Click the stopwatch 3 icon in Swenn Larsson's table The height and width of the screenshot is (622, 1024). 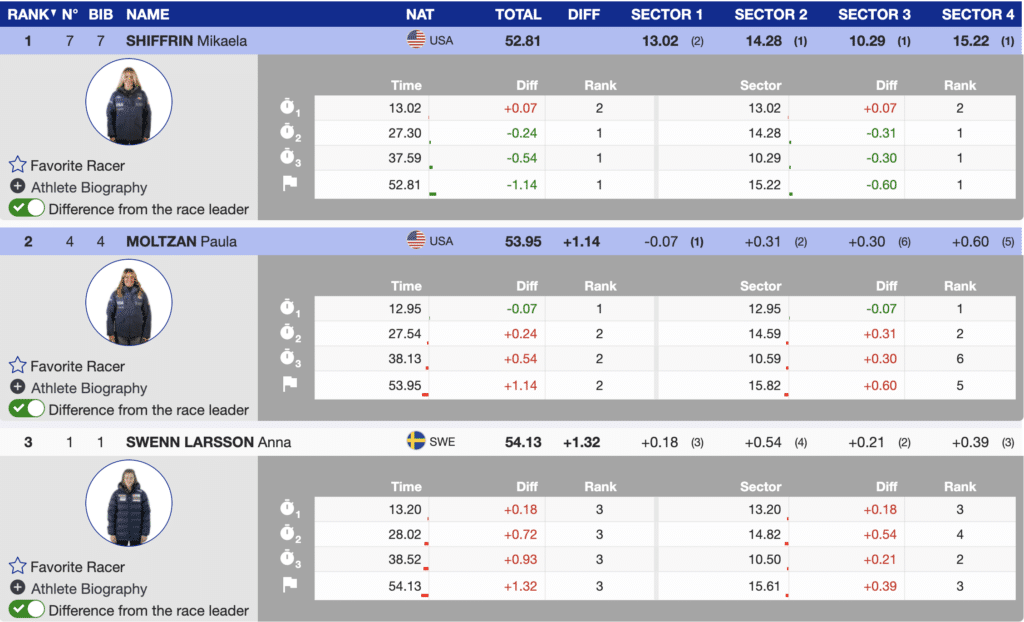tap(290, 559)
